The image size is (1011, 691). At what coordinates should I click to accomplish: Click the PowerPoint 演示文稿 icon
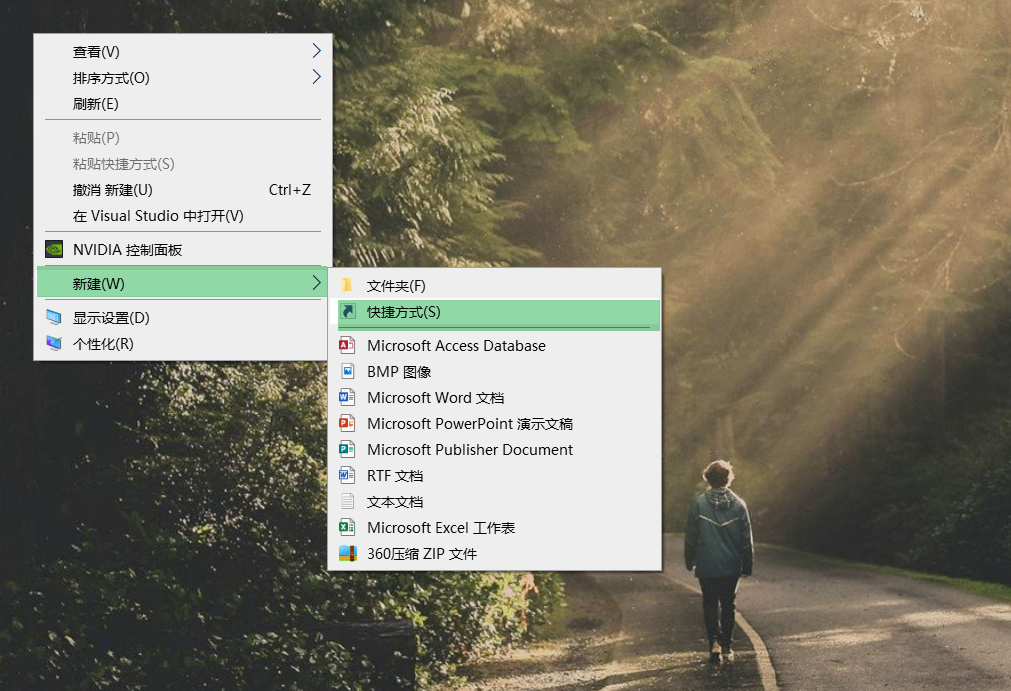(347, 423)
